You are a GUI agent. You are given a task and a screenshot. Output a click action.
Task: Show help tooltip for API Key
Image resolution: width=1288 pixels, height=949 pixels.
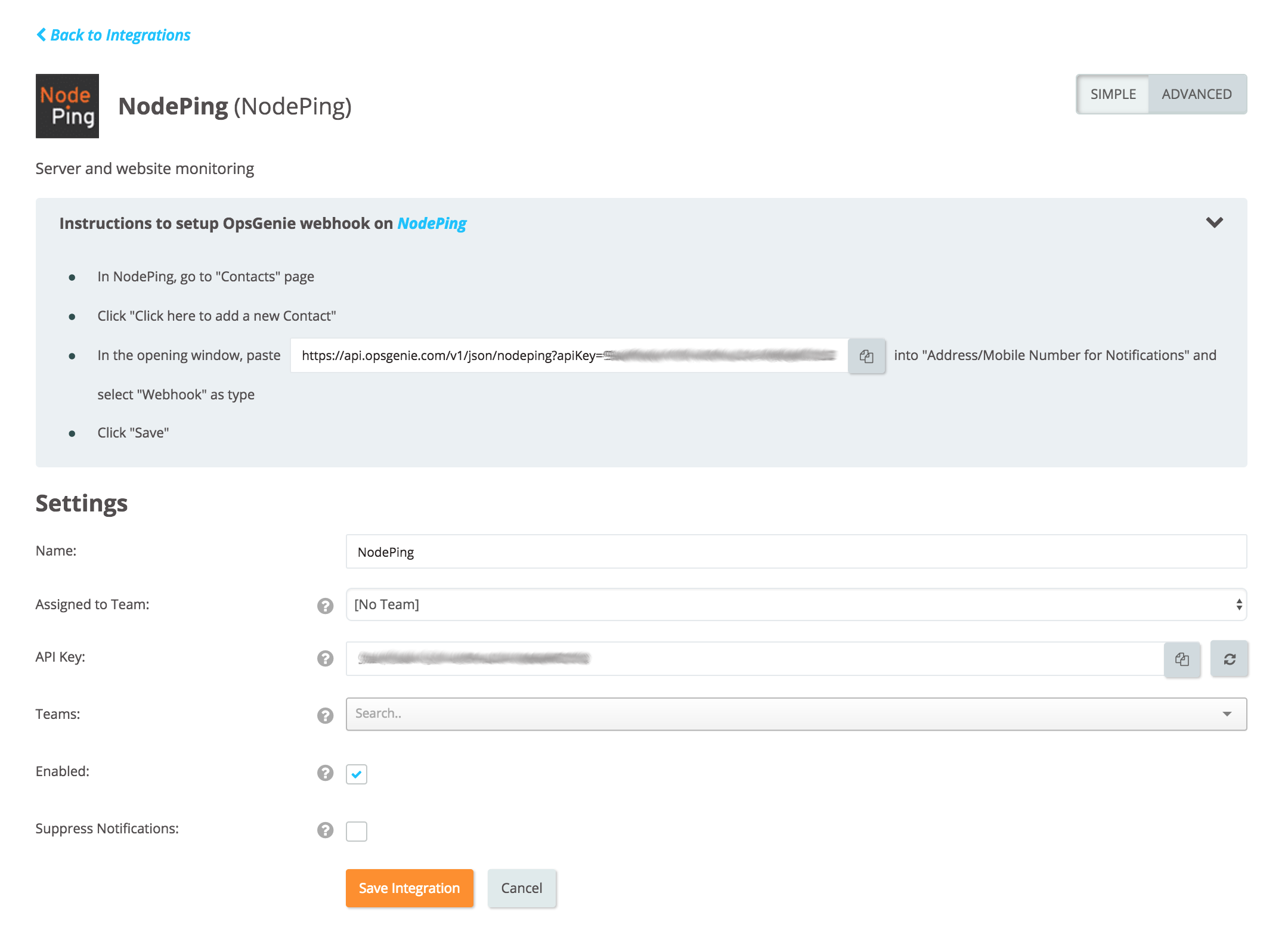point(325,658)
